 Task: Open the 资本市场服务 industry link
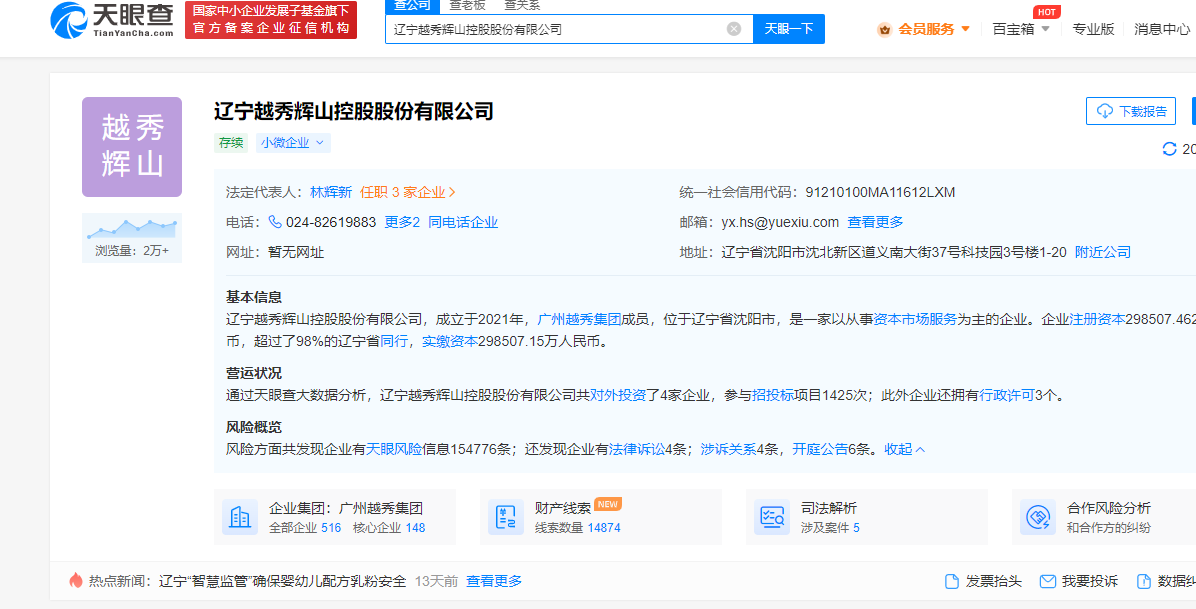click(x=915, y=319)
